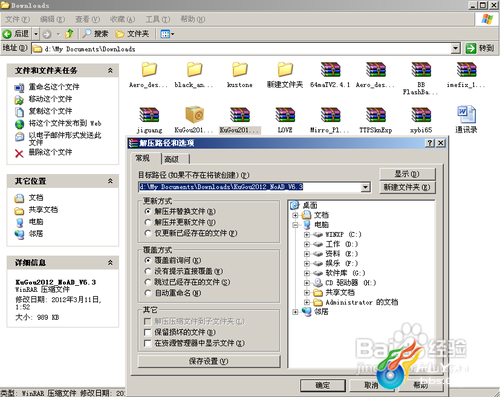Check 在资源管理器中显示文件 checkbox
500x397 pixels.
pos(147,343)
